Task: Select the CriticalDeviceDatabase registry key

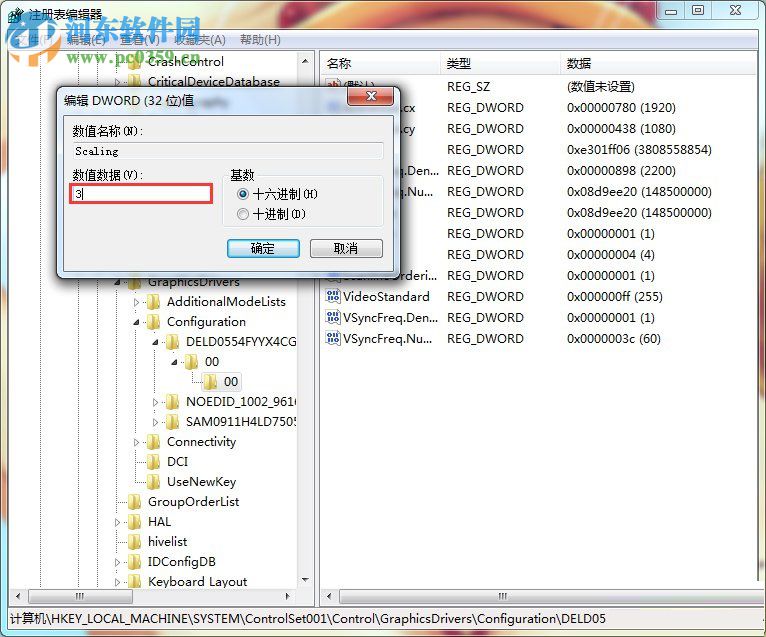Action: click(x=213, y=82)
